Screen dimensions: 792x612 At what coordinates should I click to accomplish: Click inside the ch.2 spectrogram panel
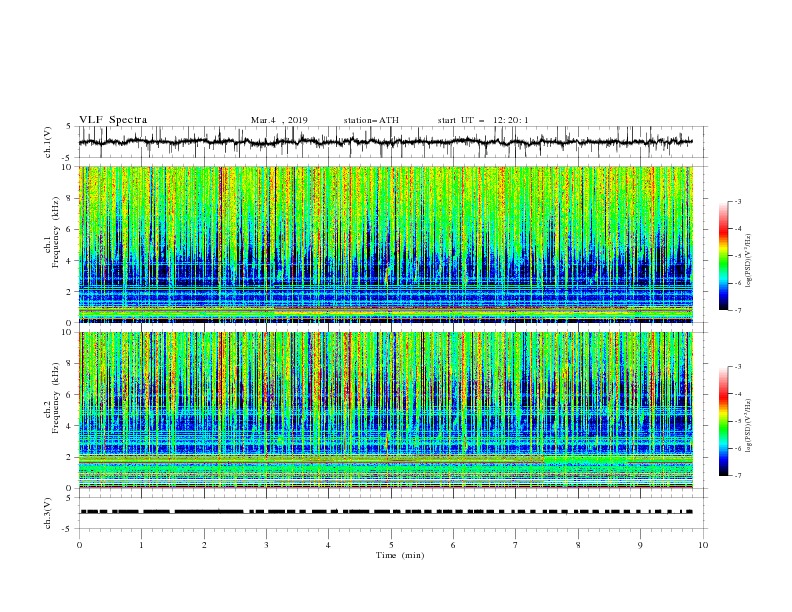click(386, 410)
